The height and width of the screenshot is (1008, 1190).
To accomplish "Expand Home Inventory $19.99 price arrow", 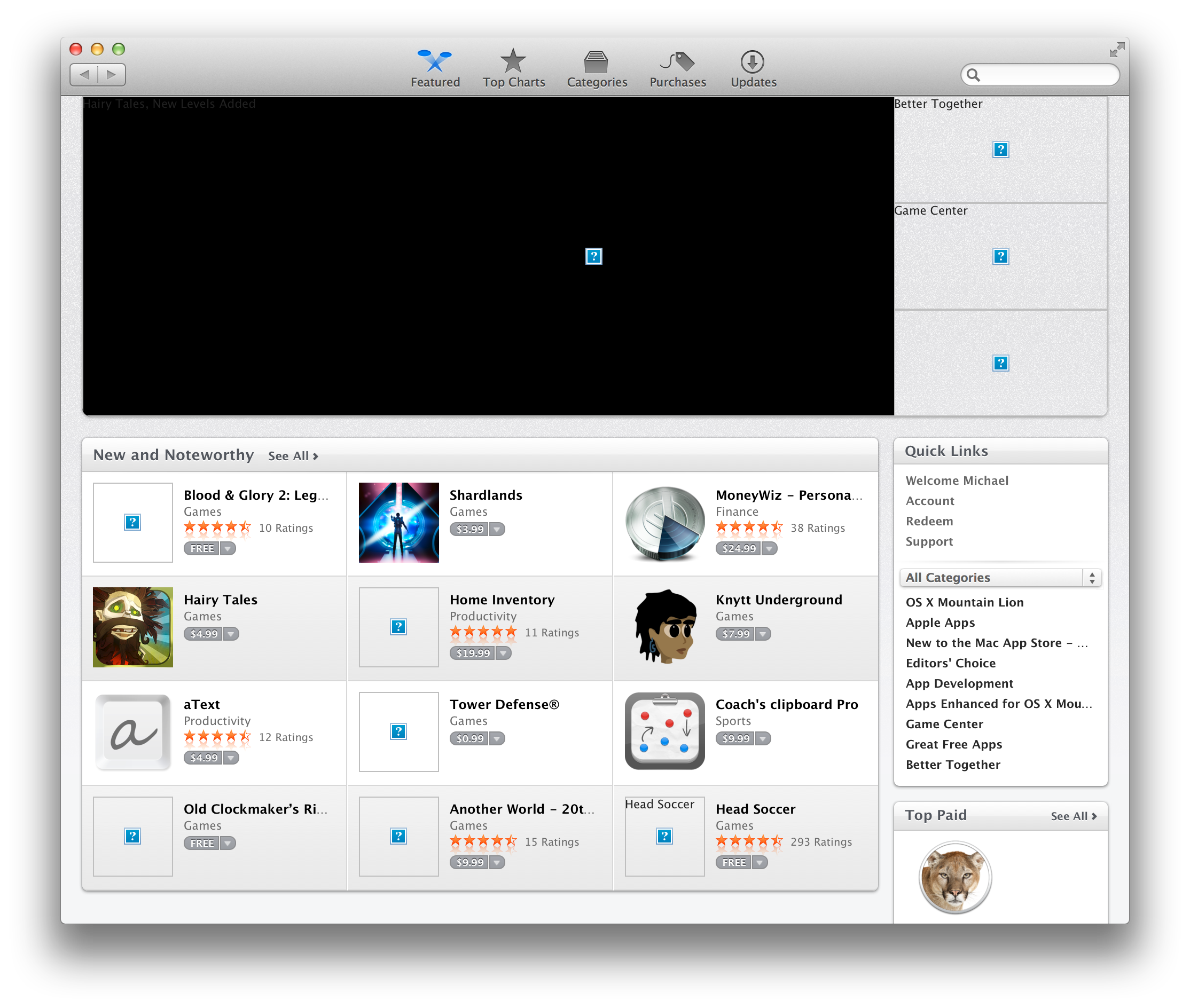I will click(x=504, y=653).
